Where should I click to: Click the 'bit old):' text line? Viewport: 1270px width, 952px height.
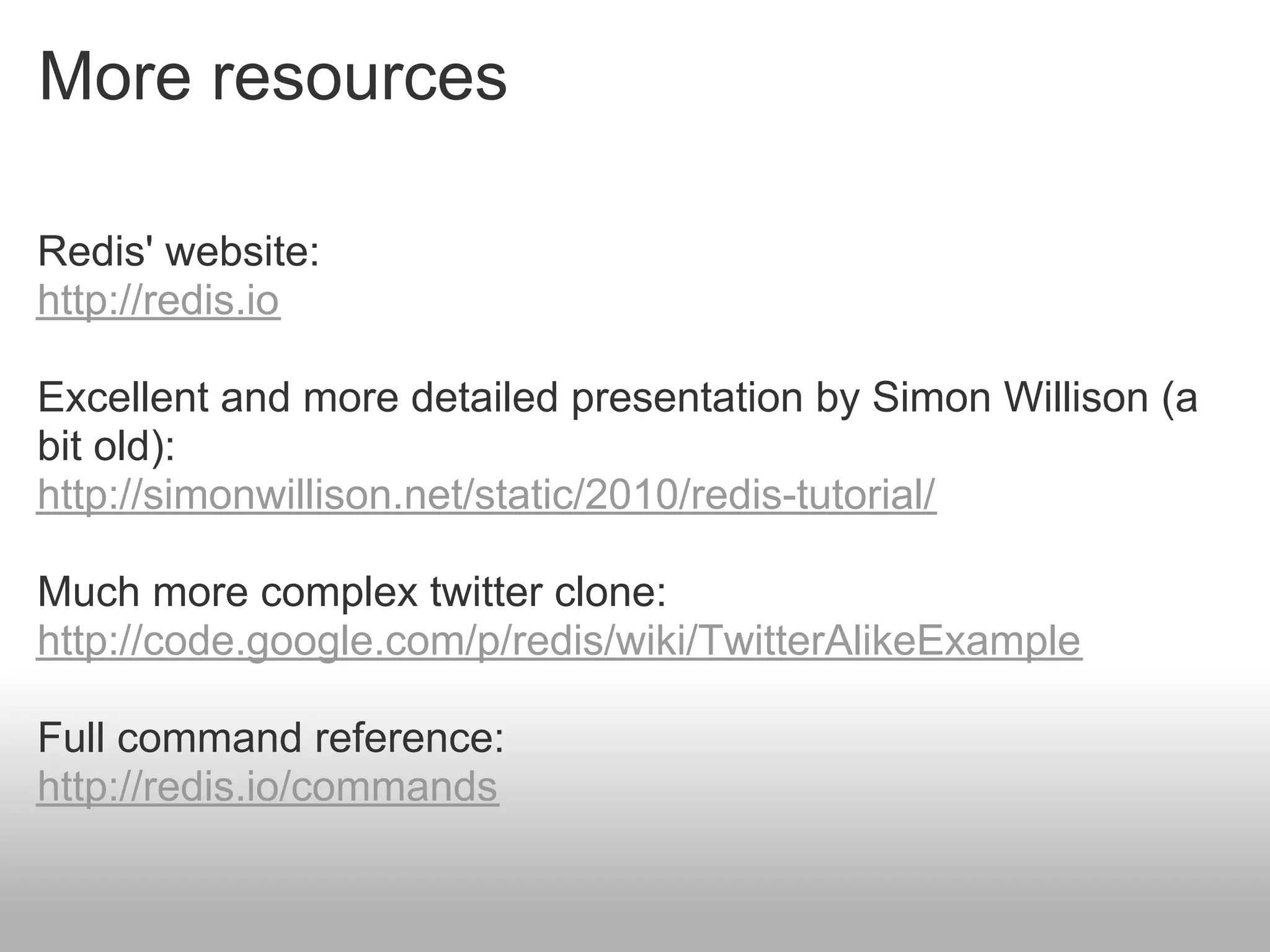coord(107,447)
